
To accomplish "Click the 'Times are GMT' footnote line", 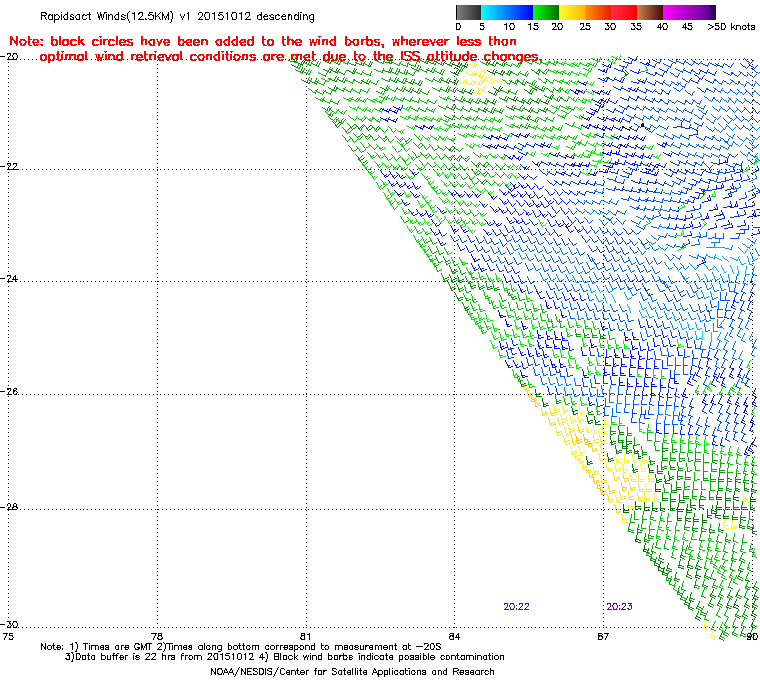I will (241, 647).
